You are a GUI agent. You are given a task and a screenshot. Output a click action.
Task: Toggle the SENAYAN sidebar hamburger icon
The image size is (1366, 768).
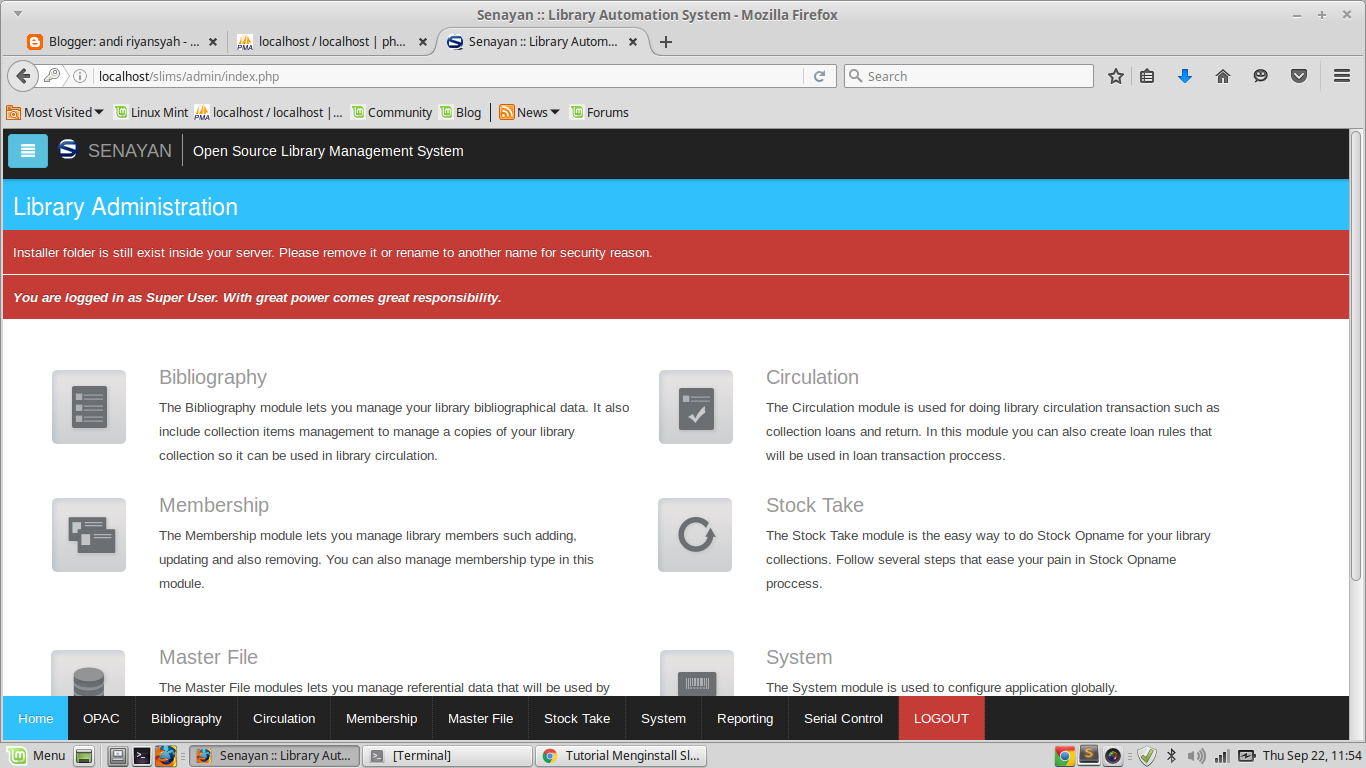coord(27,151)
